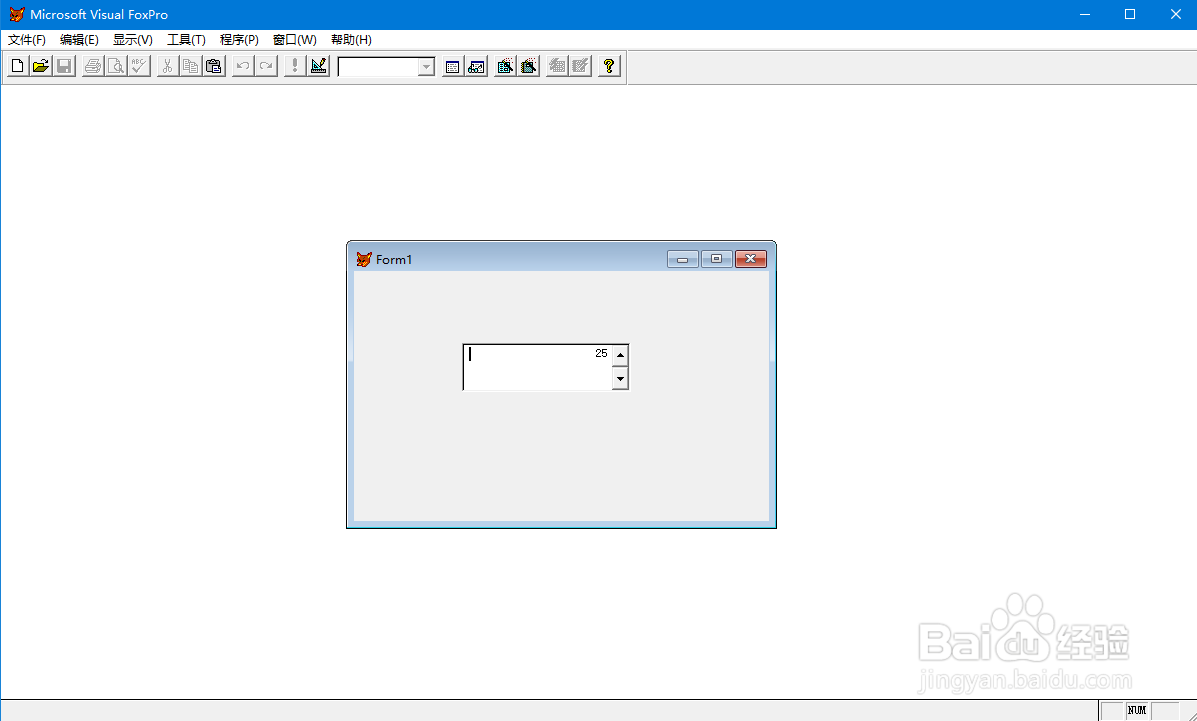Open the 编辑(E) menu
The image size is (1197, 721).
pyautogui.click(x=79, y=40)
